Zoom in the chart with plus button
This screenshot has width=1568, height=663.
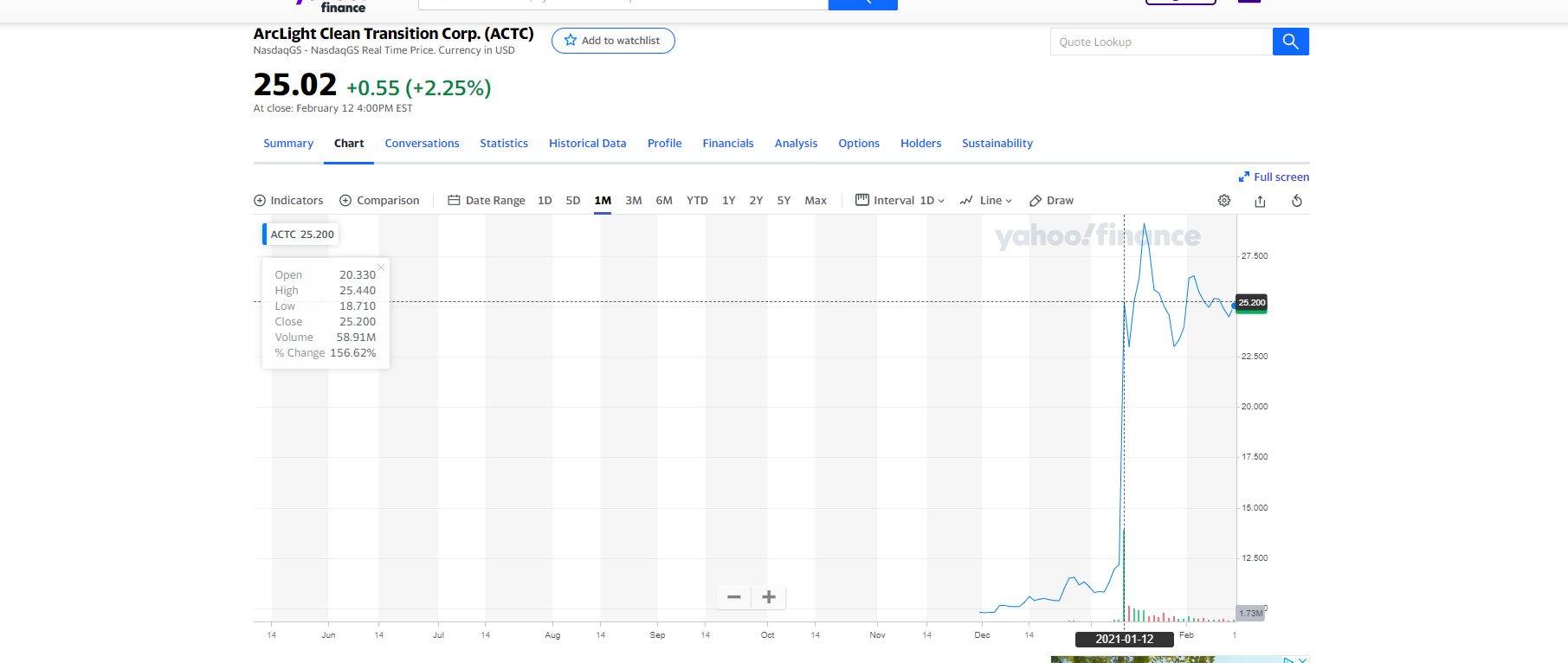click(x=769, y=597)
